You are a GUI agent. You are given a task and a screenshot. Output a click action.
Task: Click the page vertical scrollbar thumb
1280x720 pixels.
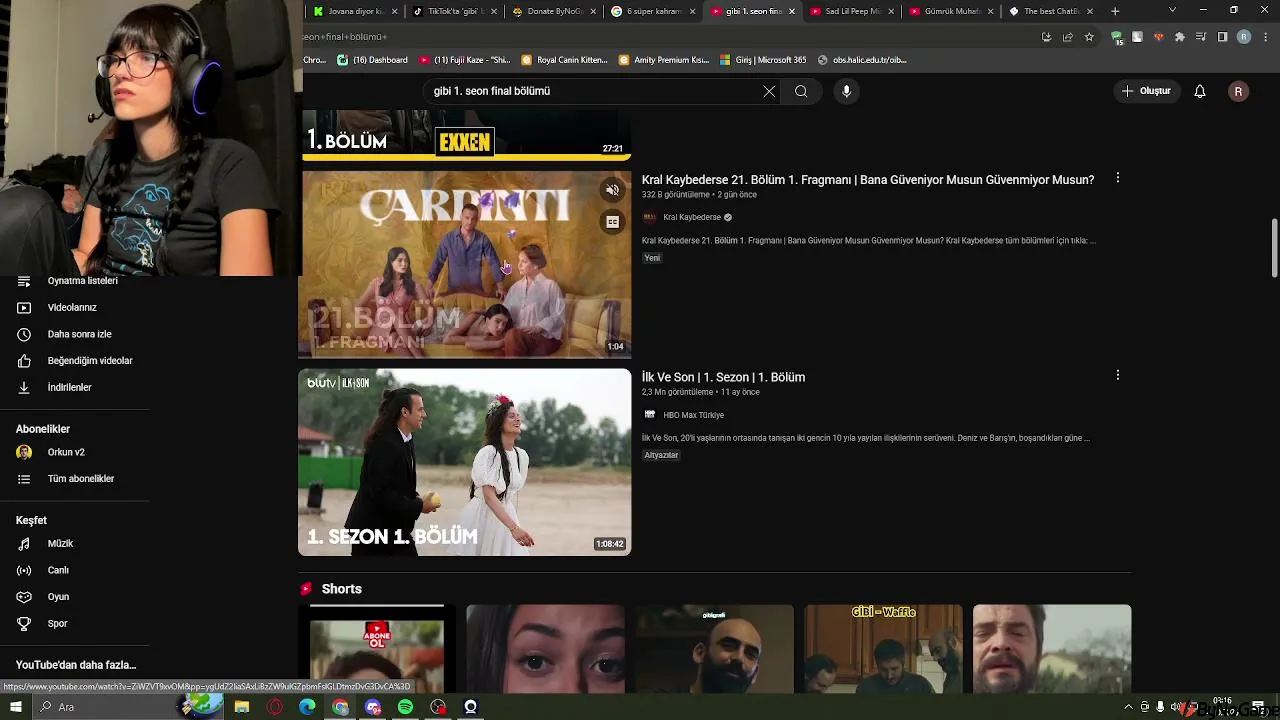point(1274,248)
